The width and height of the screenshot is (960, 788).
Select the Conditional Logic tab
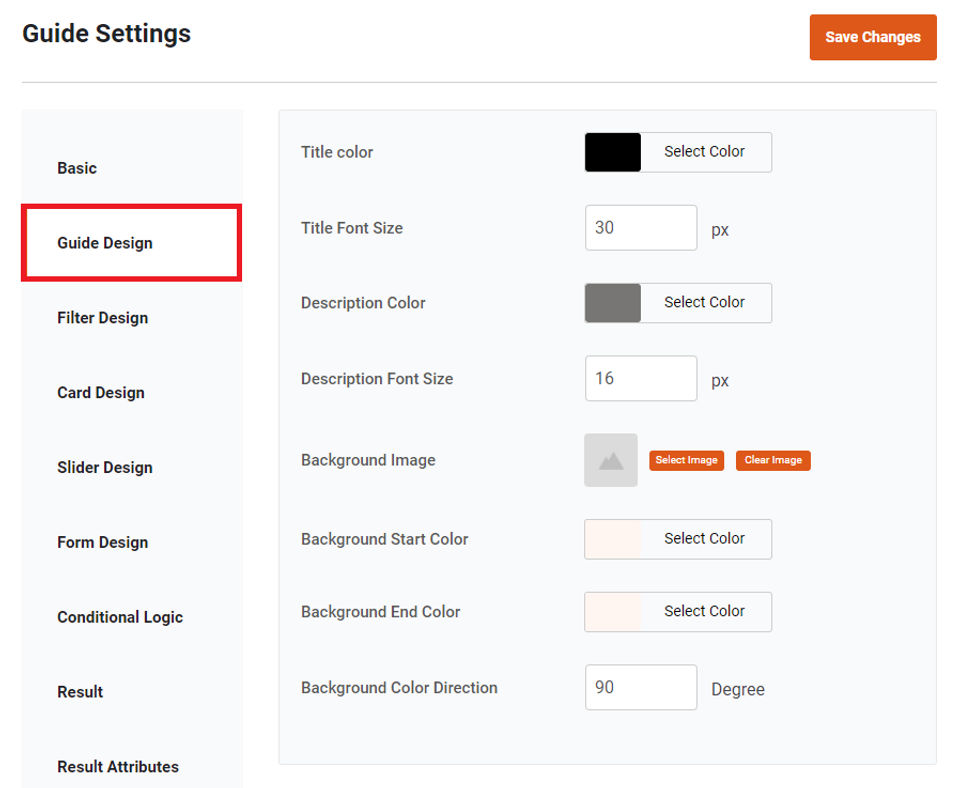click(x=120, y=617)
